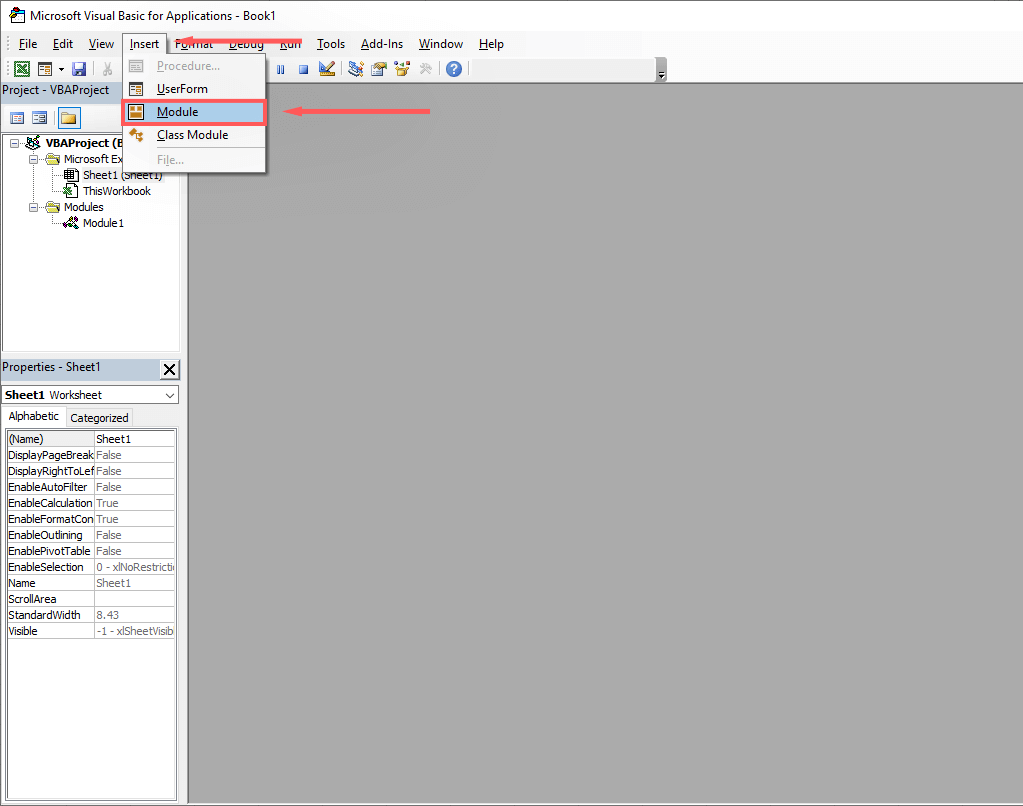Click the File... entry in Insert menu
The width and height of the screenshot is (1023, 806).
coord(194,160)
